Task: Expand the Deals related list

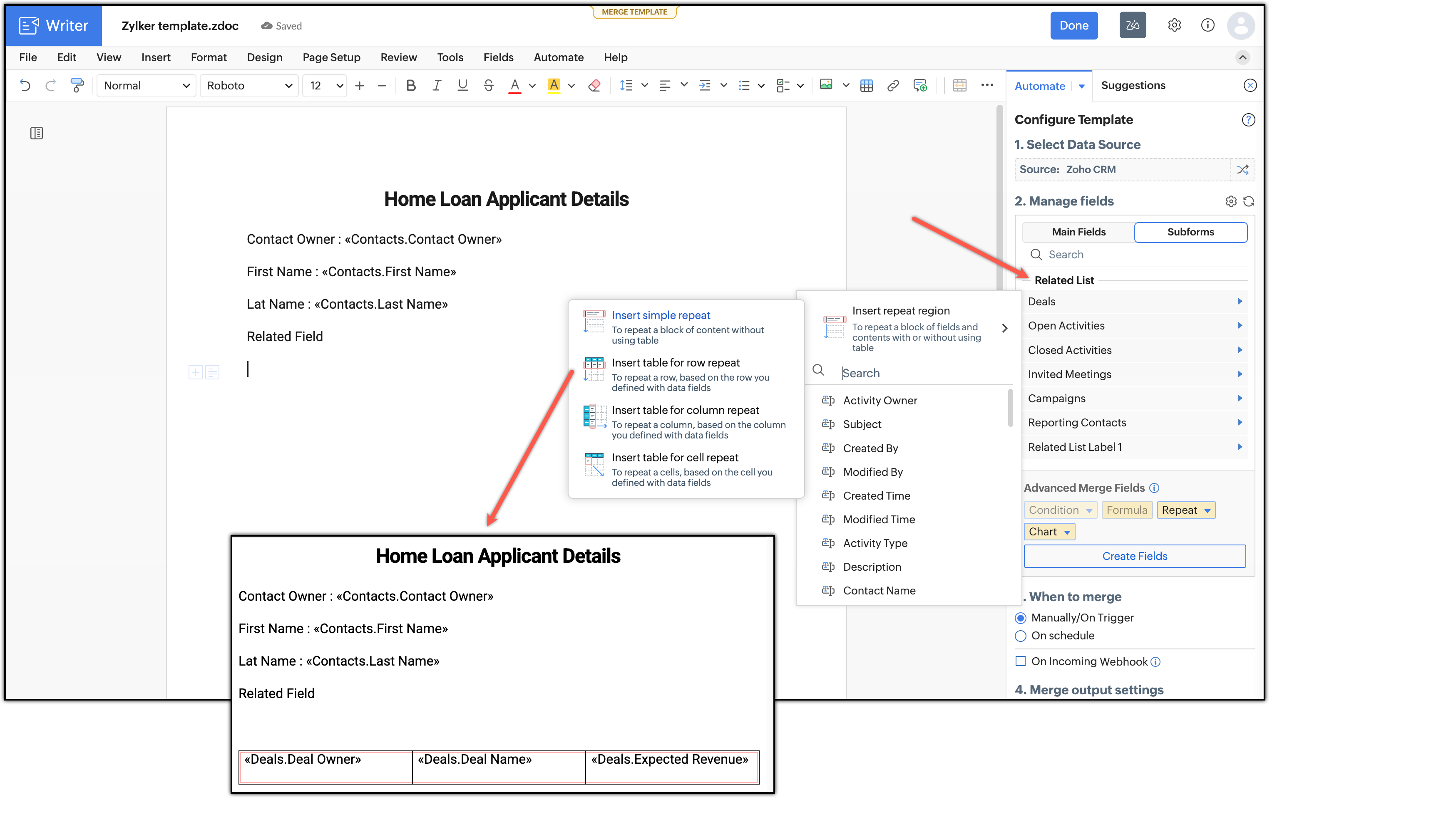Action: 1134,302
